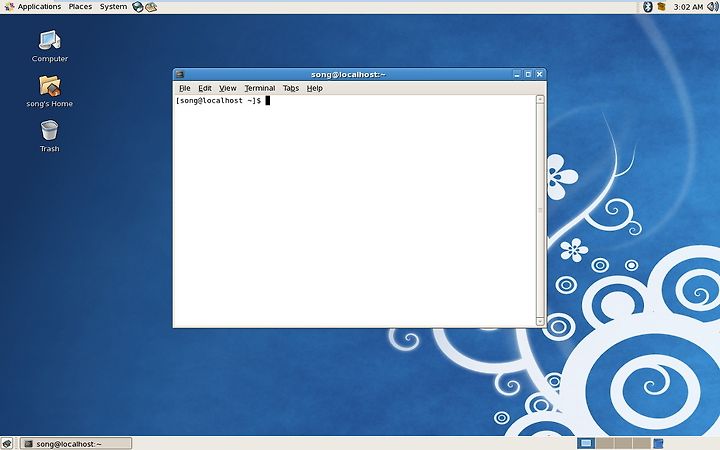720x450 pixels.
Task: Click the package update notification icon
Action: point(661,6)
